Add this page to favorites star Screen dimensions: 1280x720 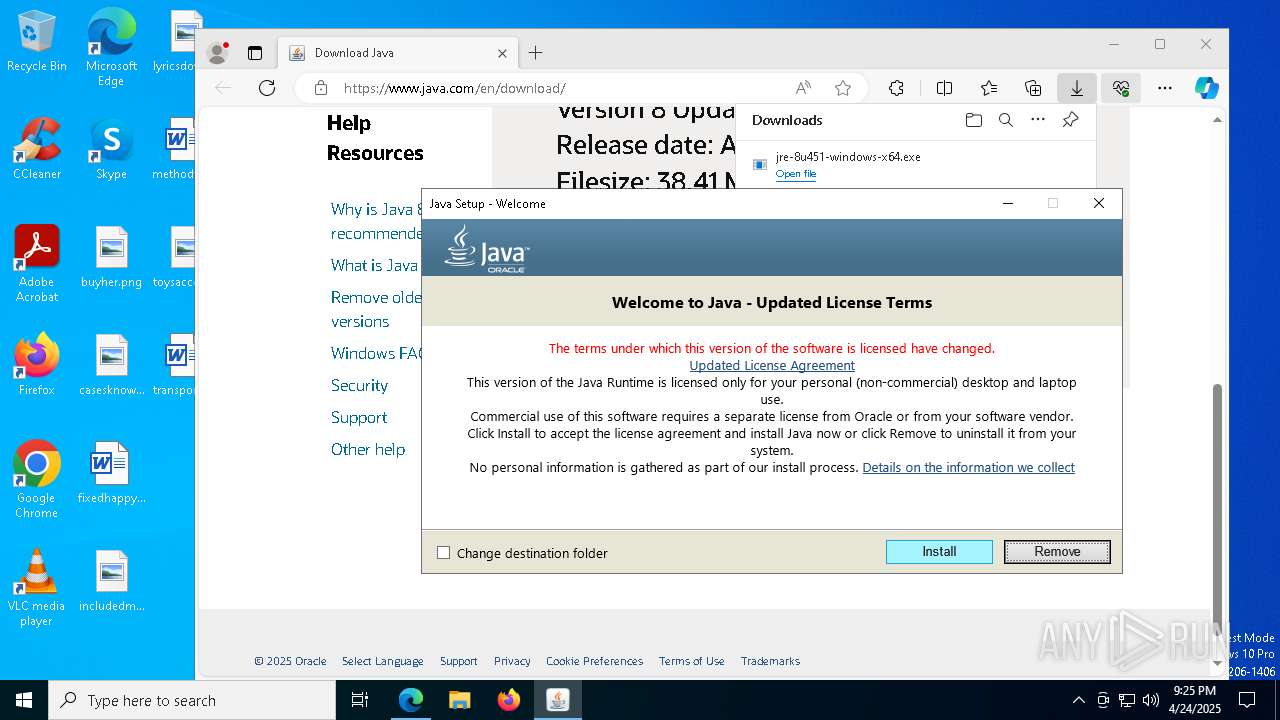(x=843, y=88)
